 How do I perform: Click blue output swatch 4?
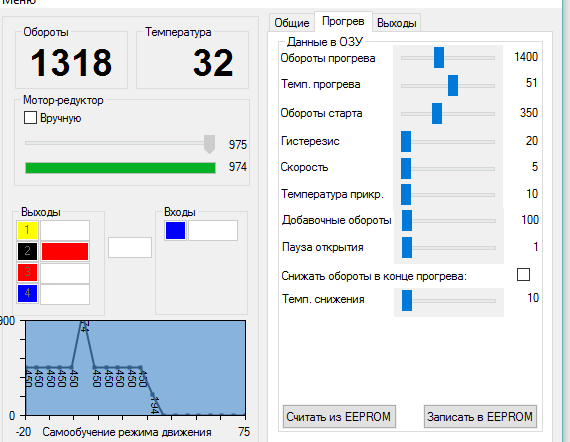pos(27,294)
